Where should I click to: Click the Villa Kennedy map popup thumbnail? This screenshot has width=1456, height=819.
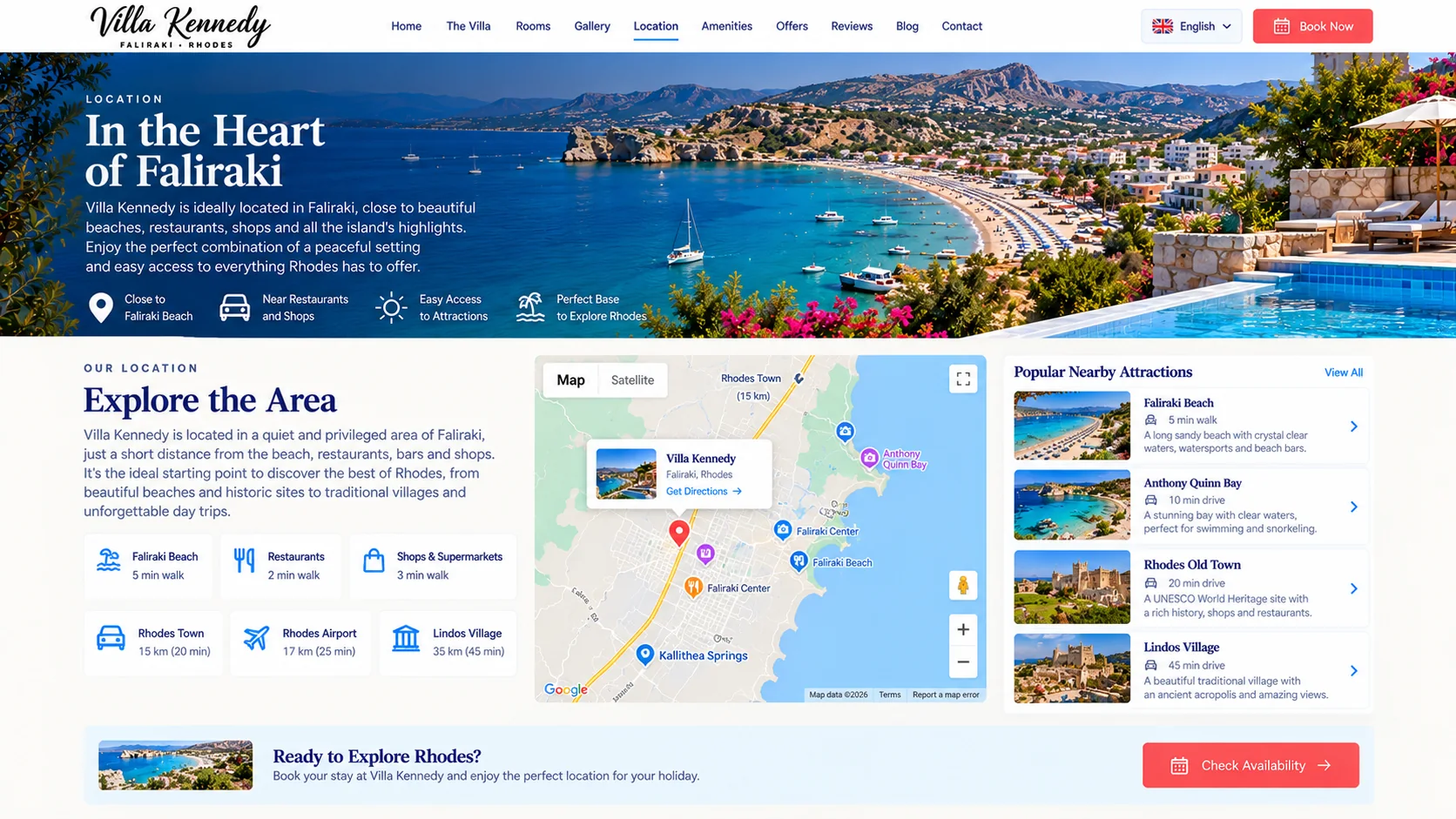pos(626,474)
